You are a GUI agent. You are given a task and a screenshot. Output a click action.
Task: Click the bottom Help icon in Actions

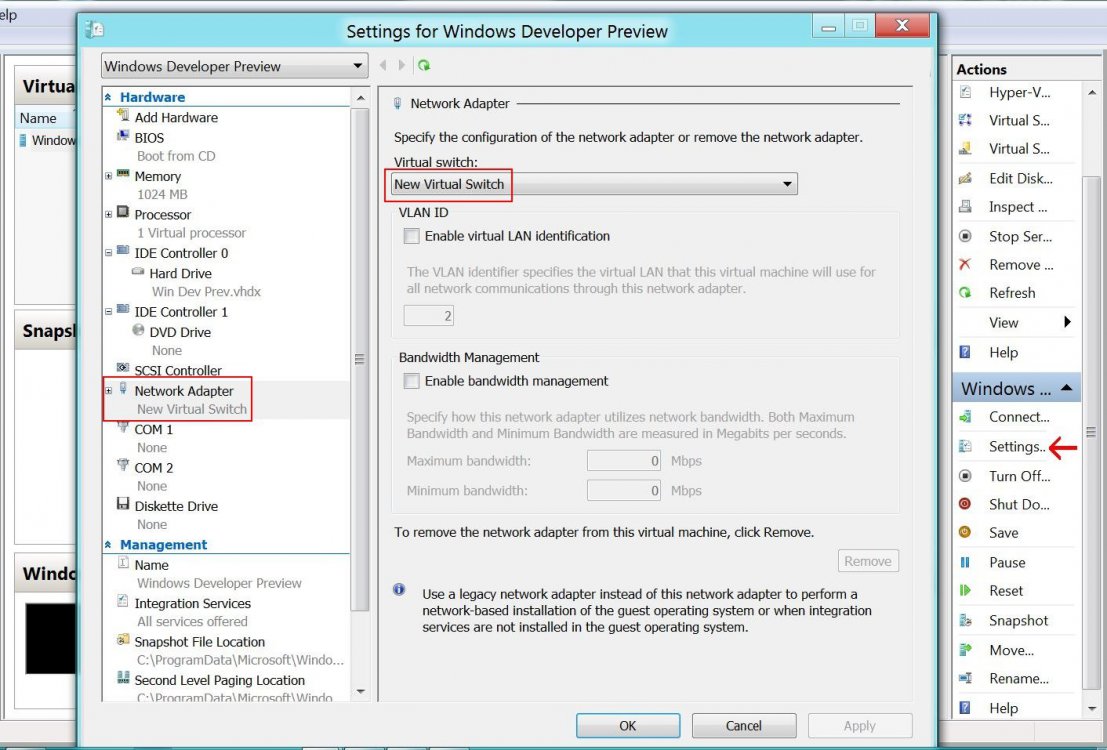pyautogui.click(x=965, y=708)
